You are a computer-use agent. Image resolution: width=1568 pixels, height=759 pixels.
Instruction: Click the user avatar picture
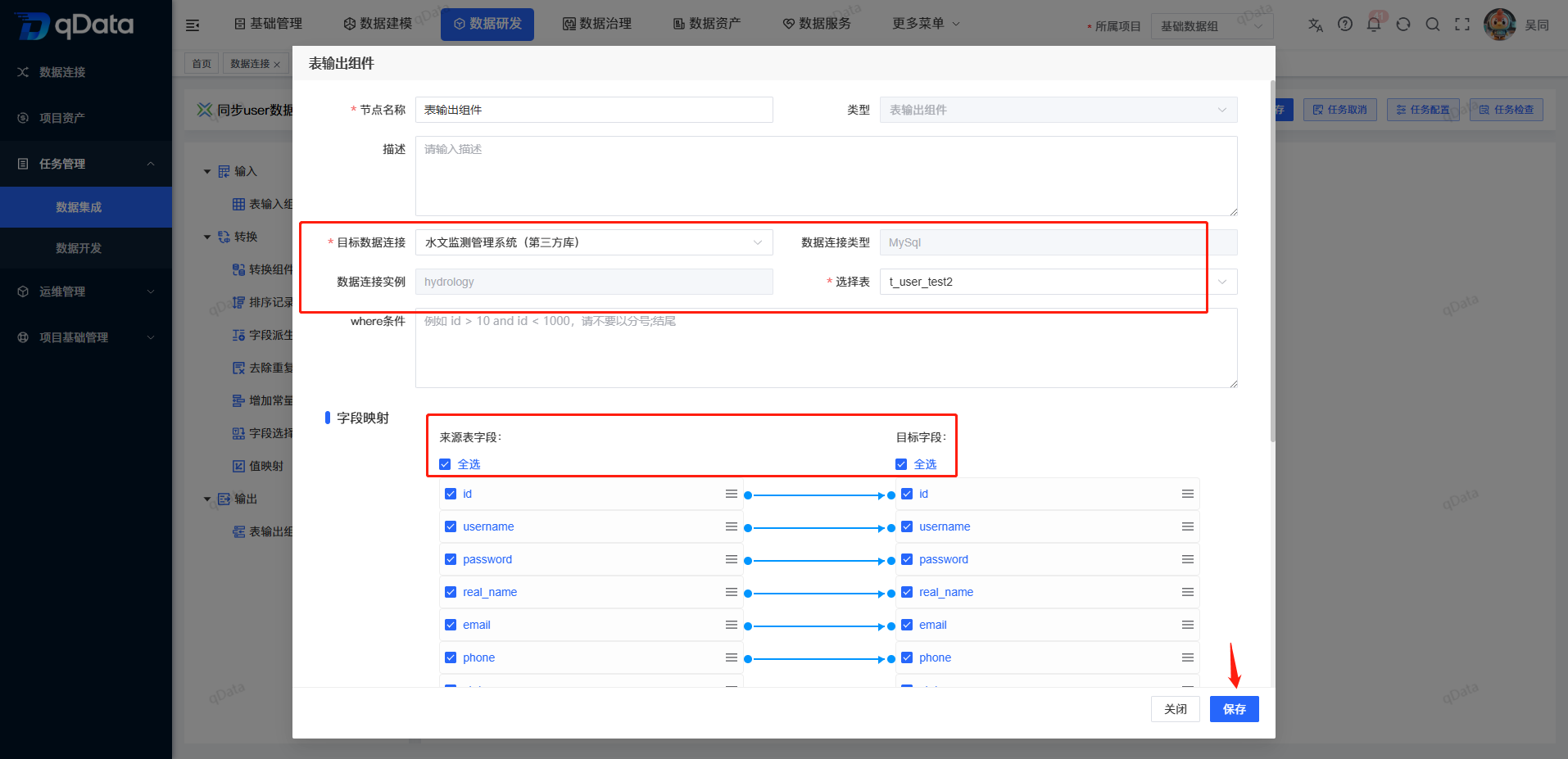click(x=1500, y=25)
